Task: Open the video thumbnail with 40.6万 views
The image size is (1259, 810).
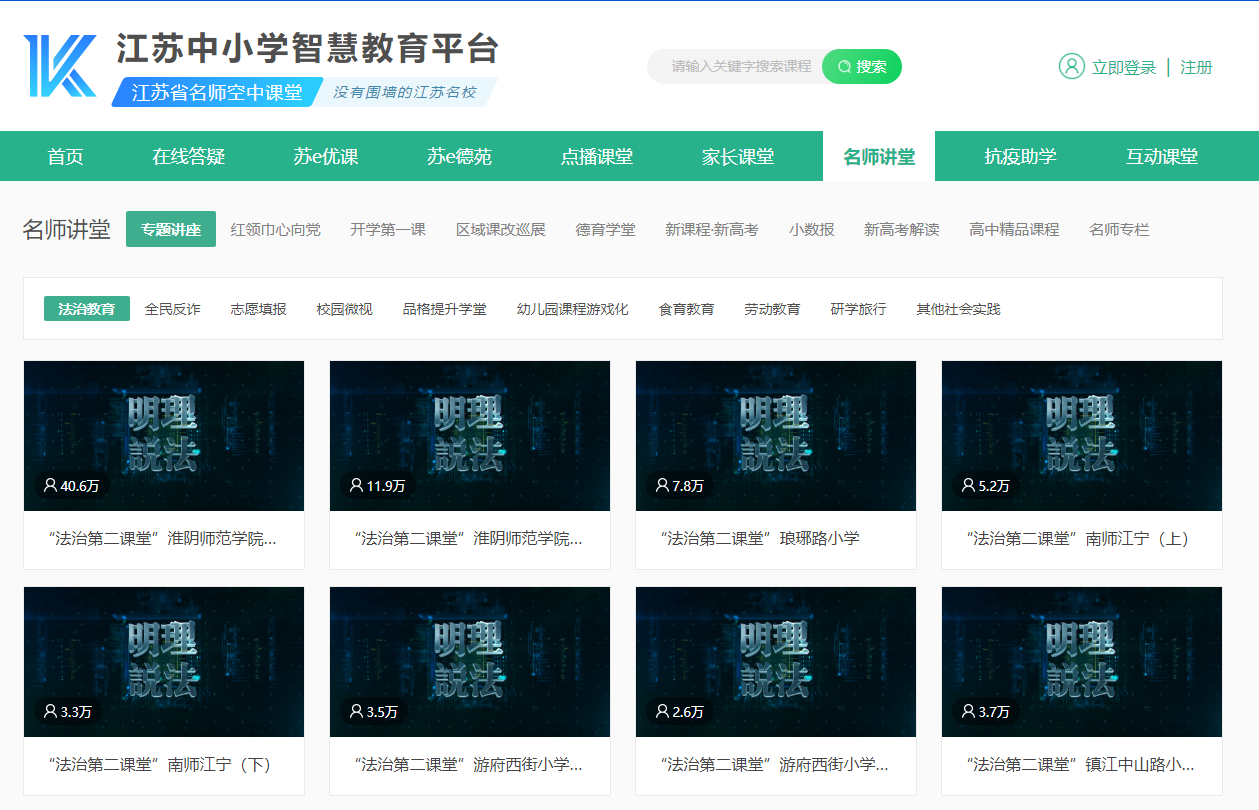Action: click(164, 435)
